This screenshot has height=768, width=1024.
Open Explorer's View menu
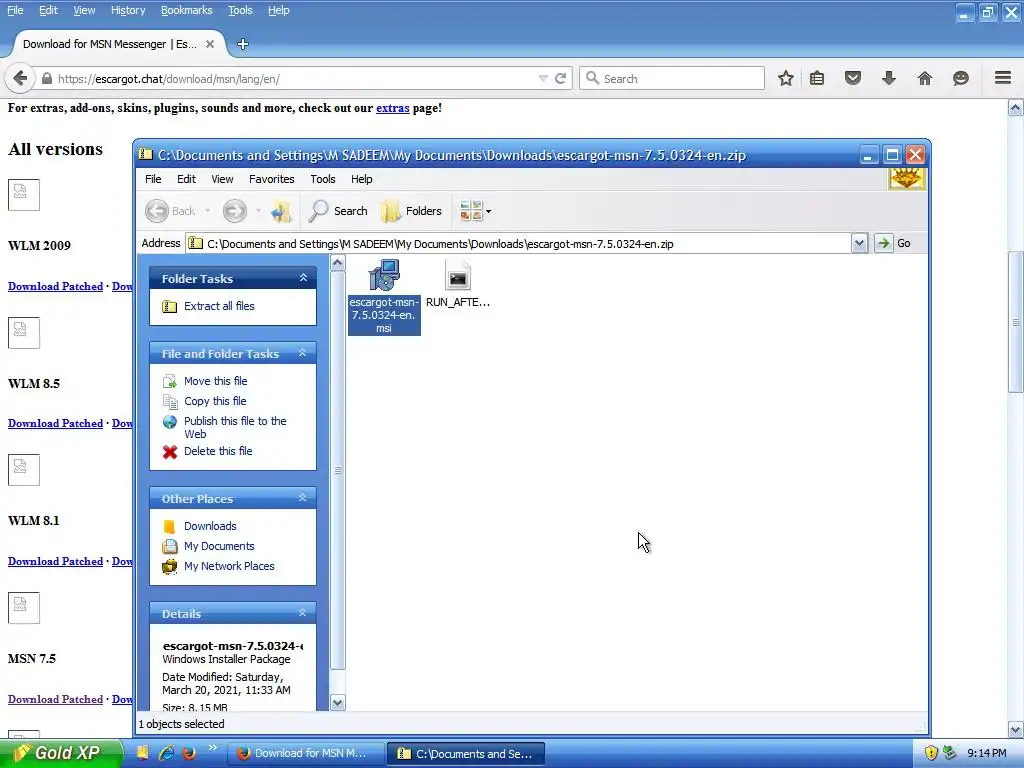click(222, 179)
